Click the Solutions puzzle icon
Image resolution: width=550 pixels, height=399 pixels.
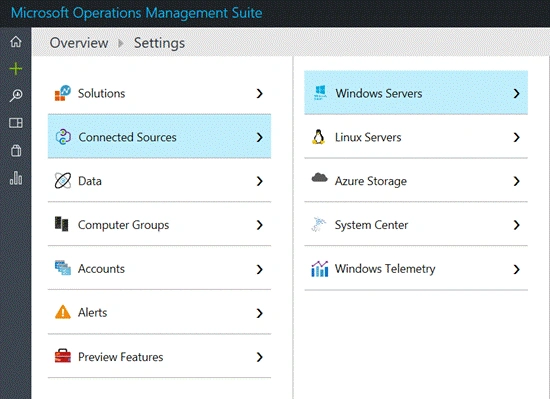coord(63,93)
